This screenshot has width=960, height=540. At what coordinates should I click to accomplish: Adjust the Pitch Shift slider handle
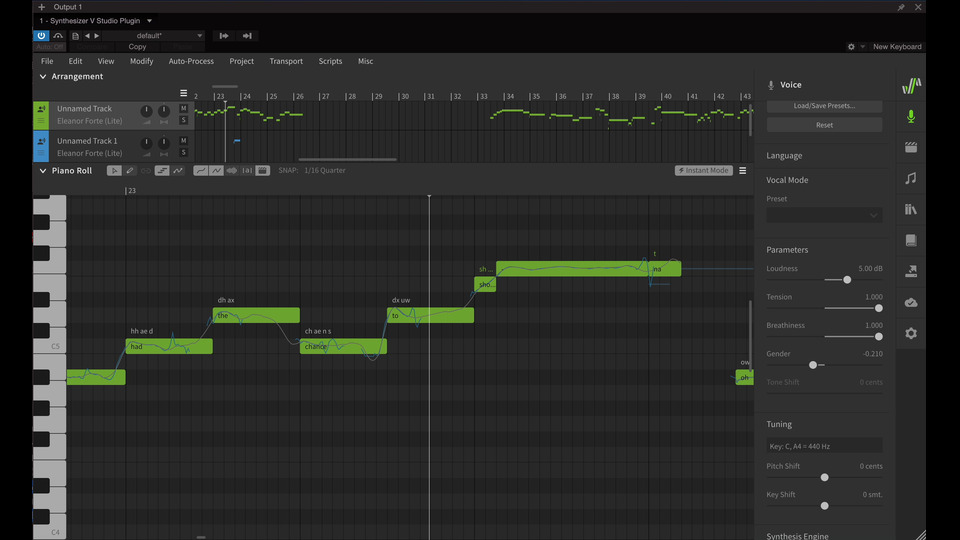[825, 478]
